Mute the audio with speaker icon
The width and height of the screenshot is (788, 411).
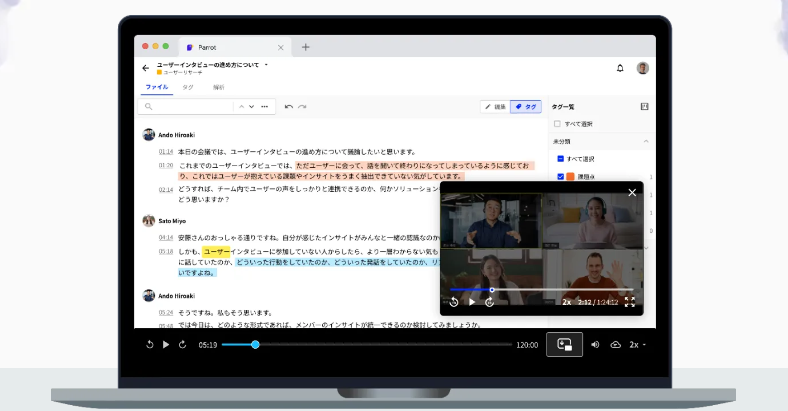pos(595,345)
